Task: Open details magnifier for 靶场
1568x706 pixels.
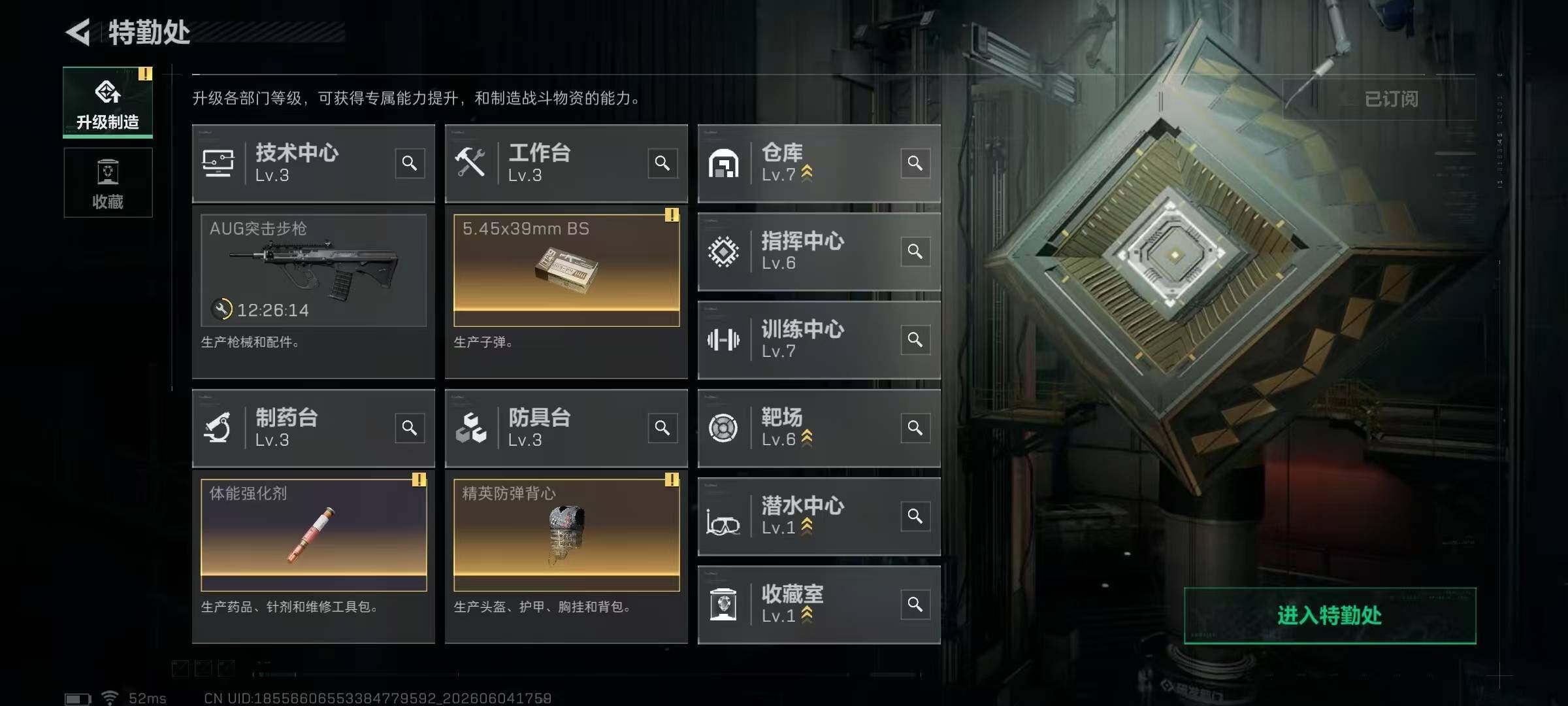Action: 915,428
